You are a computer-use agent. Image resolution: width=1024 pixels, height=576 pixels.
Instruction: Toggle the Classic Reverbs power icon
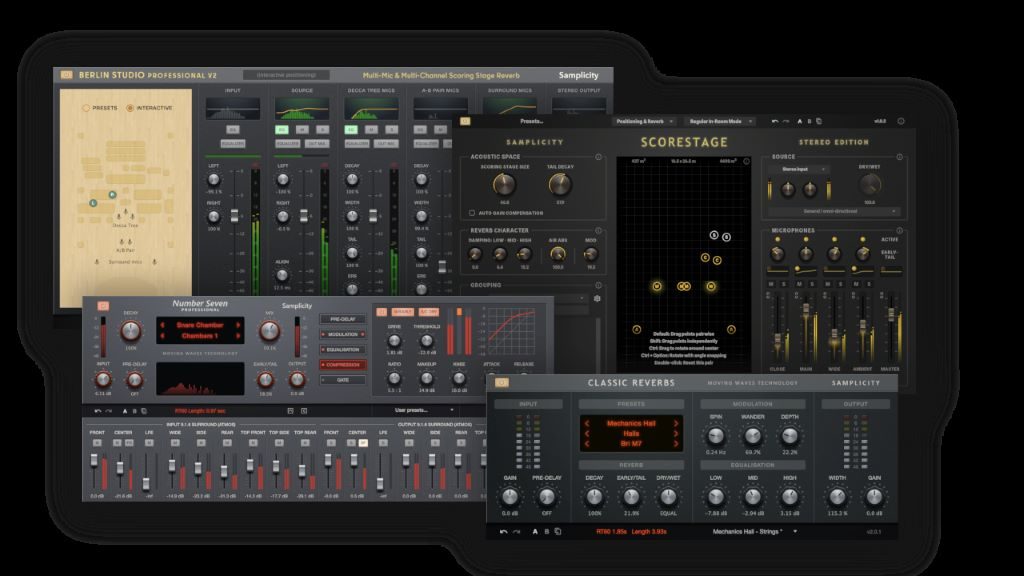[502, 383]
